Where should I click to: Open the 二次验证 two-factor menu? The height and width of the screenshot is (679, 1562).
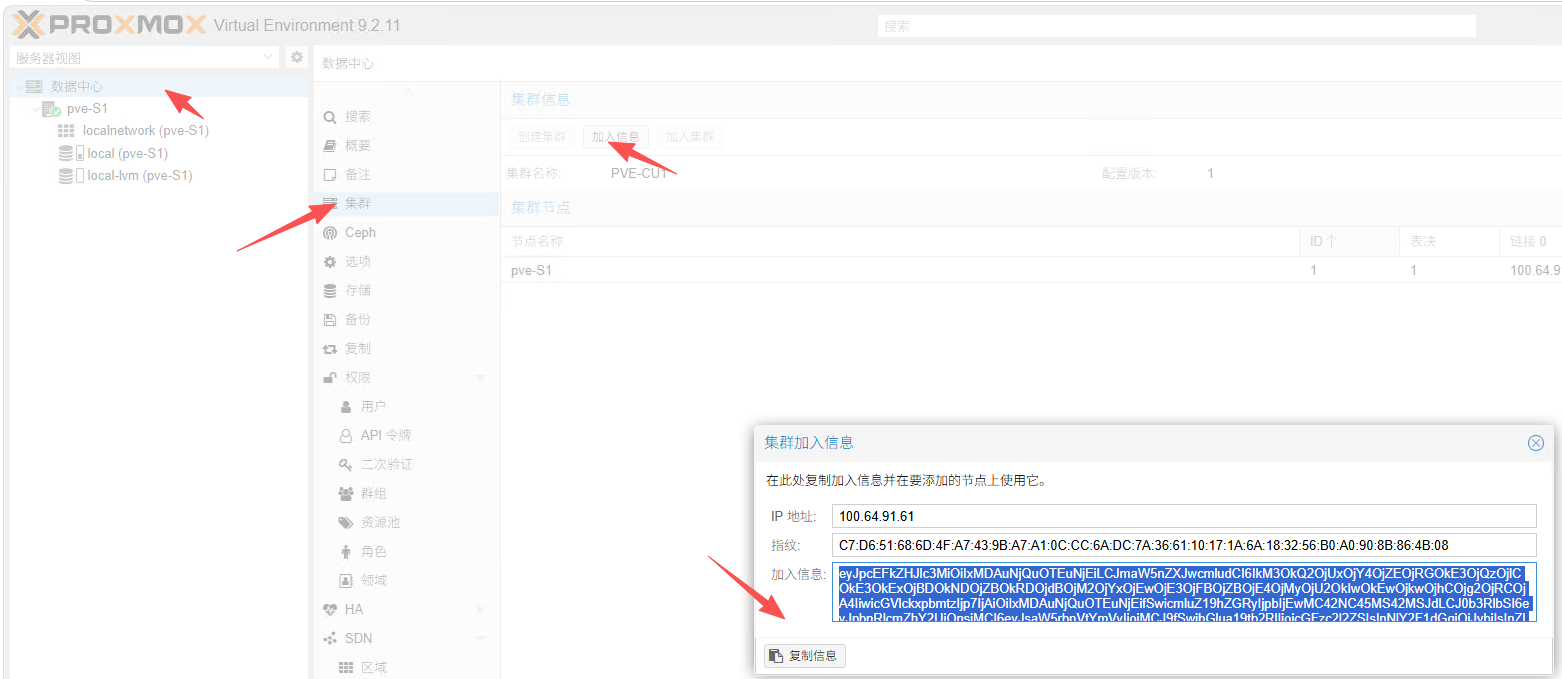coord(386,465)
